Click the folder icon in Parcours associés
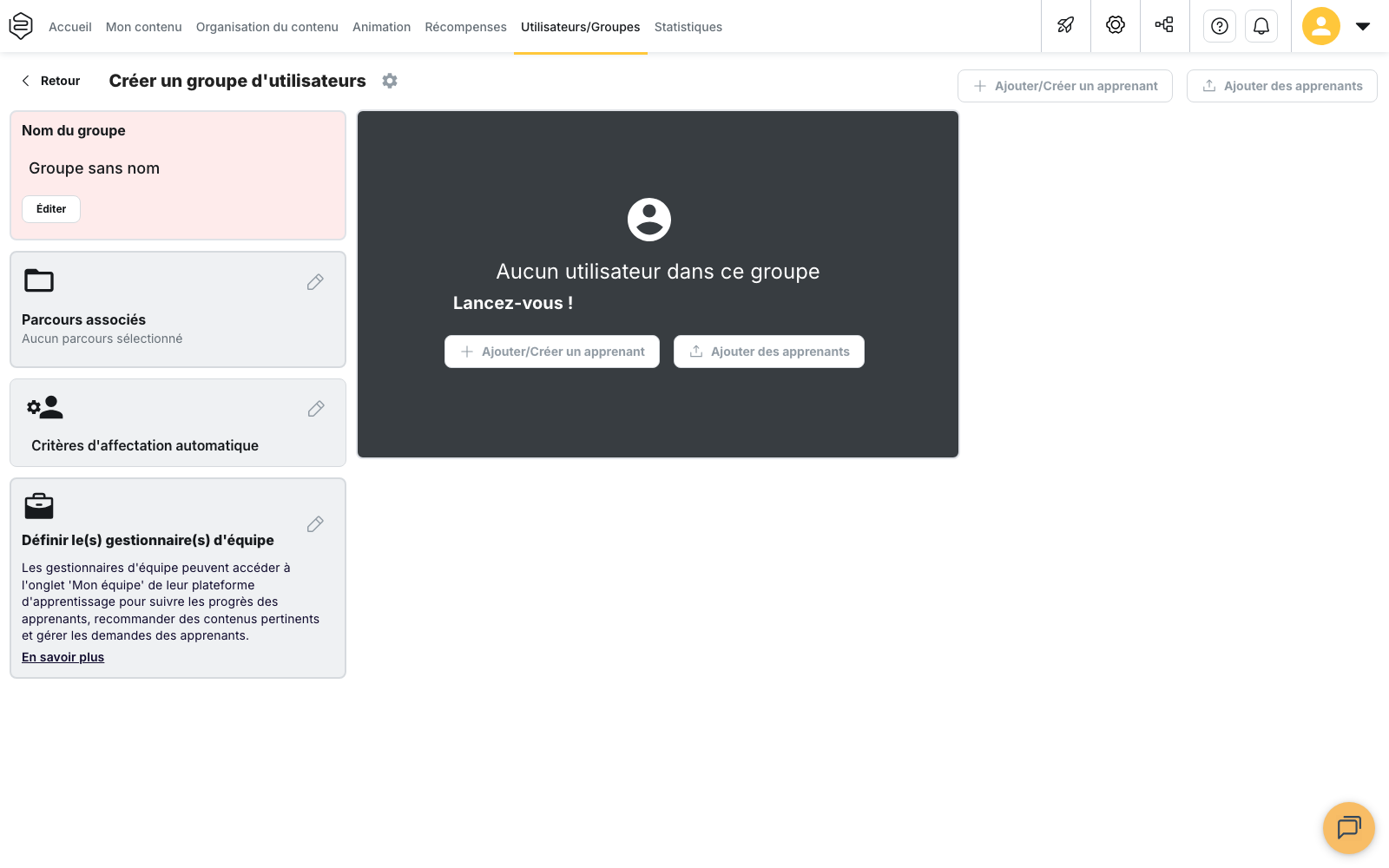 click(x=39, y=280)
